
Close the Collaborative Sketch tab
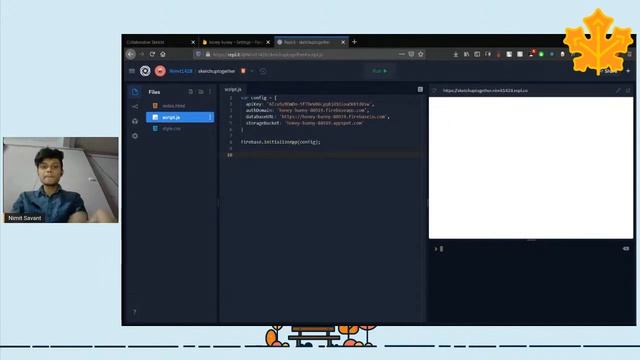193,42
